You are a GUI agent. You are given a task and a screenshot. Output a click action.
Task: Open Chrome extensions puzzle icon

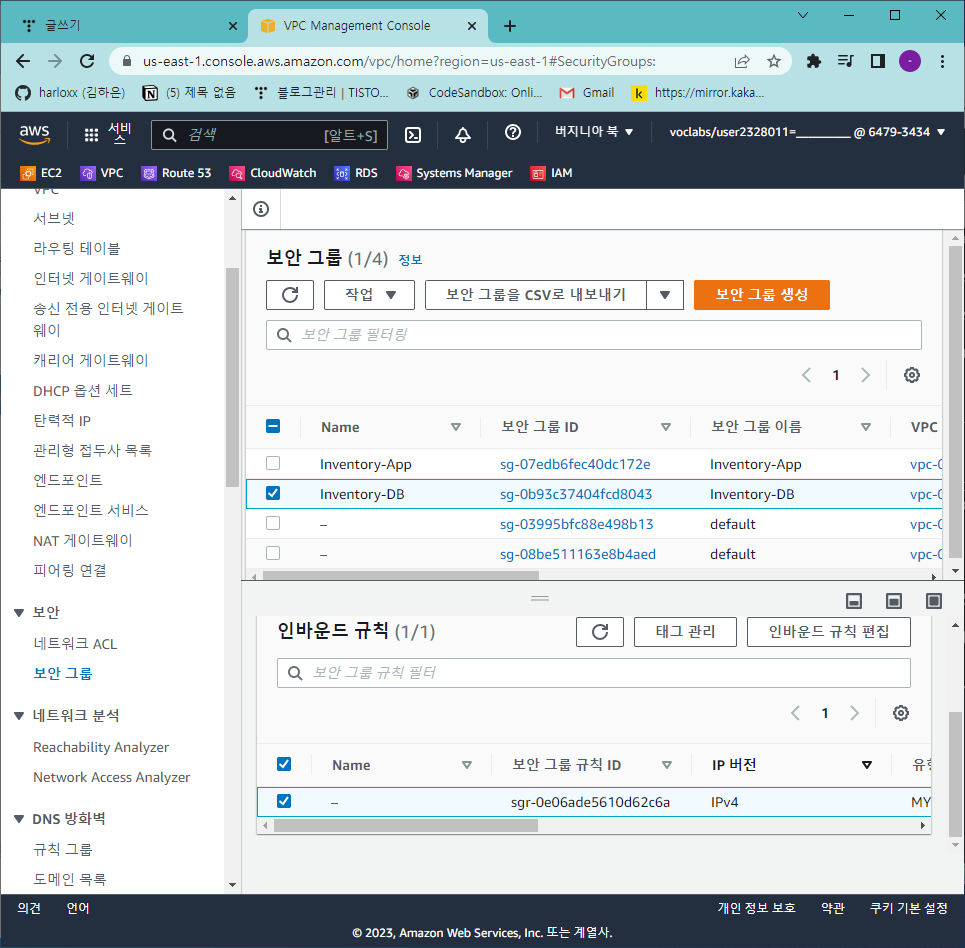pyautogui.click(x=814, y=61)
